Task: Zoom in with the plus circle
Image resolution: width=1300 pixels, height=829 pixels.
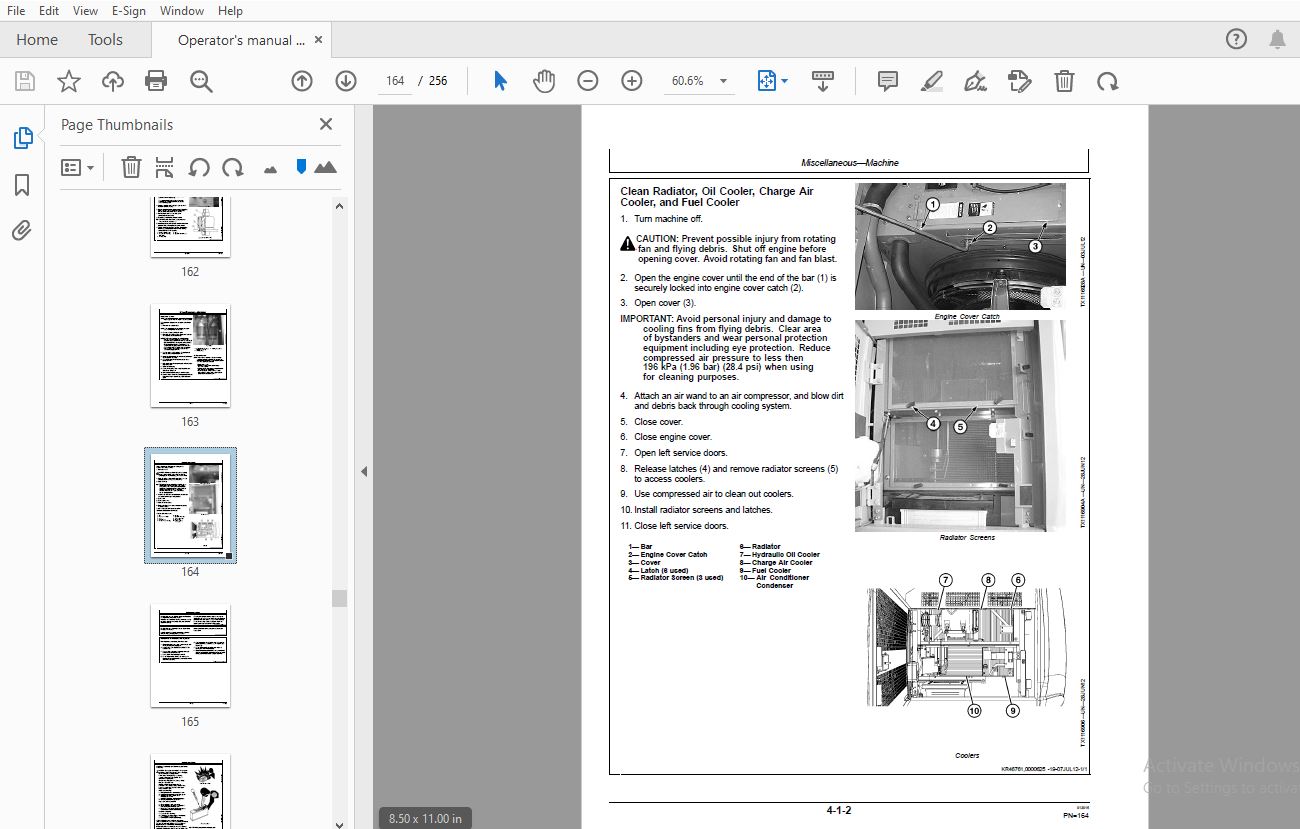Action: pyautogui.click(x=632, y=81)
